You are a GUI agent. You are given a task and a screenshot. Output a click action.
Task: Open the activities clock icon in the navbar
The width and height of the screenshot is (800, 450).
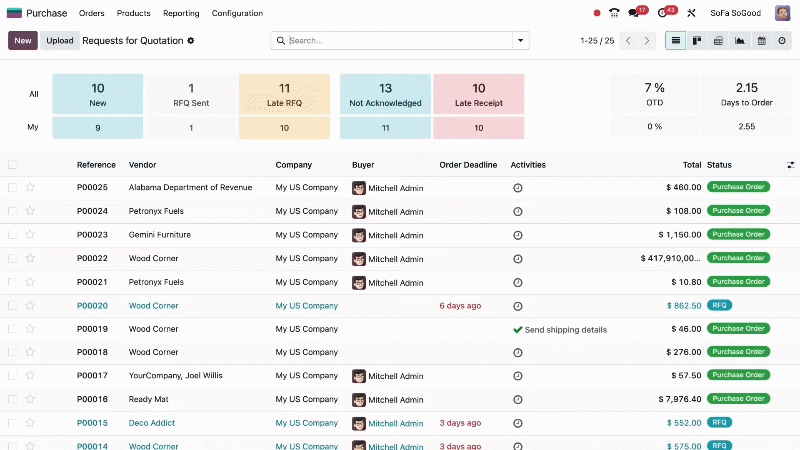click(662, 13)
